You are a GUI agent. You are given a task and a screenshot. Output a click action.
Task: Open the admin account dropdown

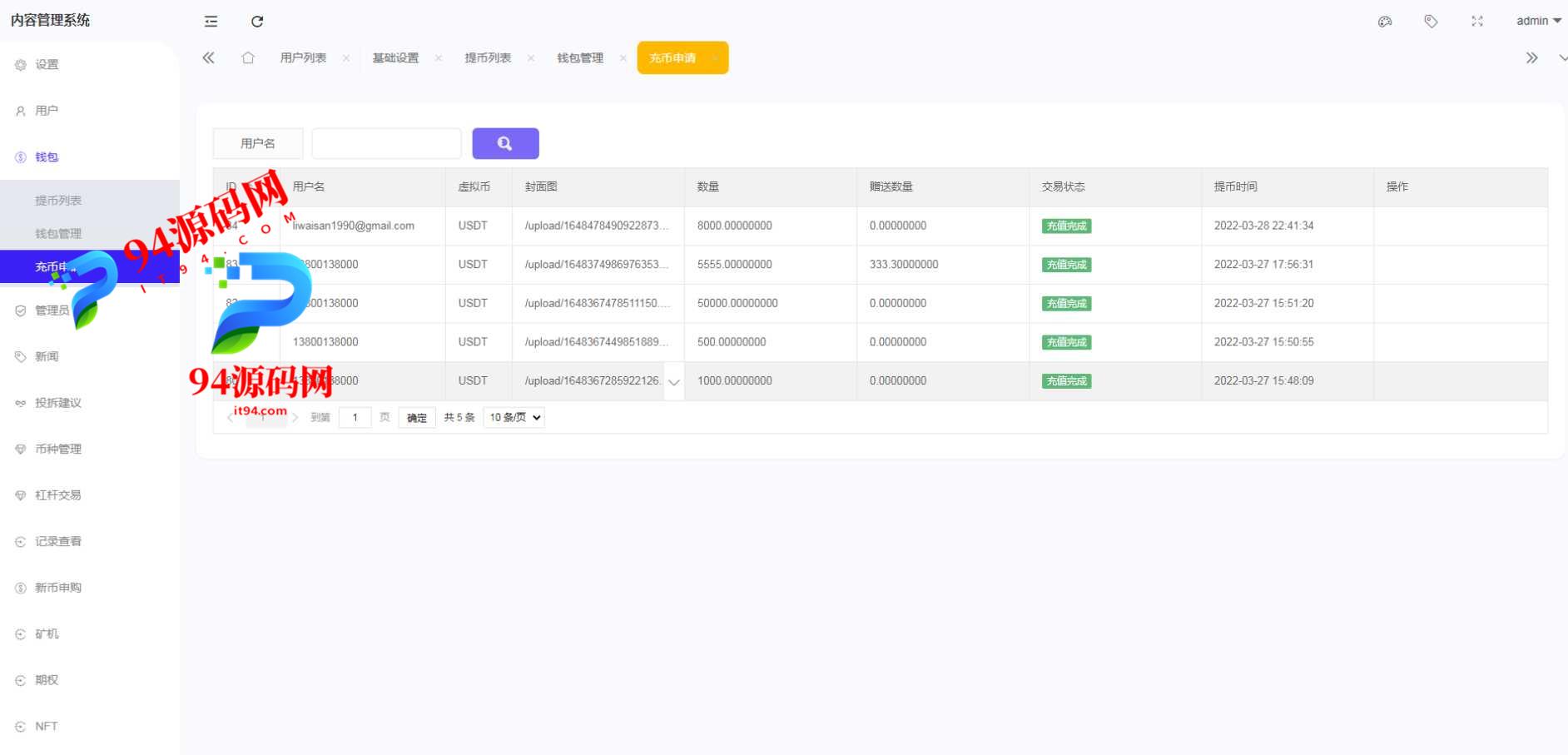(x=1538, y=21)
